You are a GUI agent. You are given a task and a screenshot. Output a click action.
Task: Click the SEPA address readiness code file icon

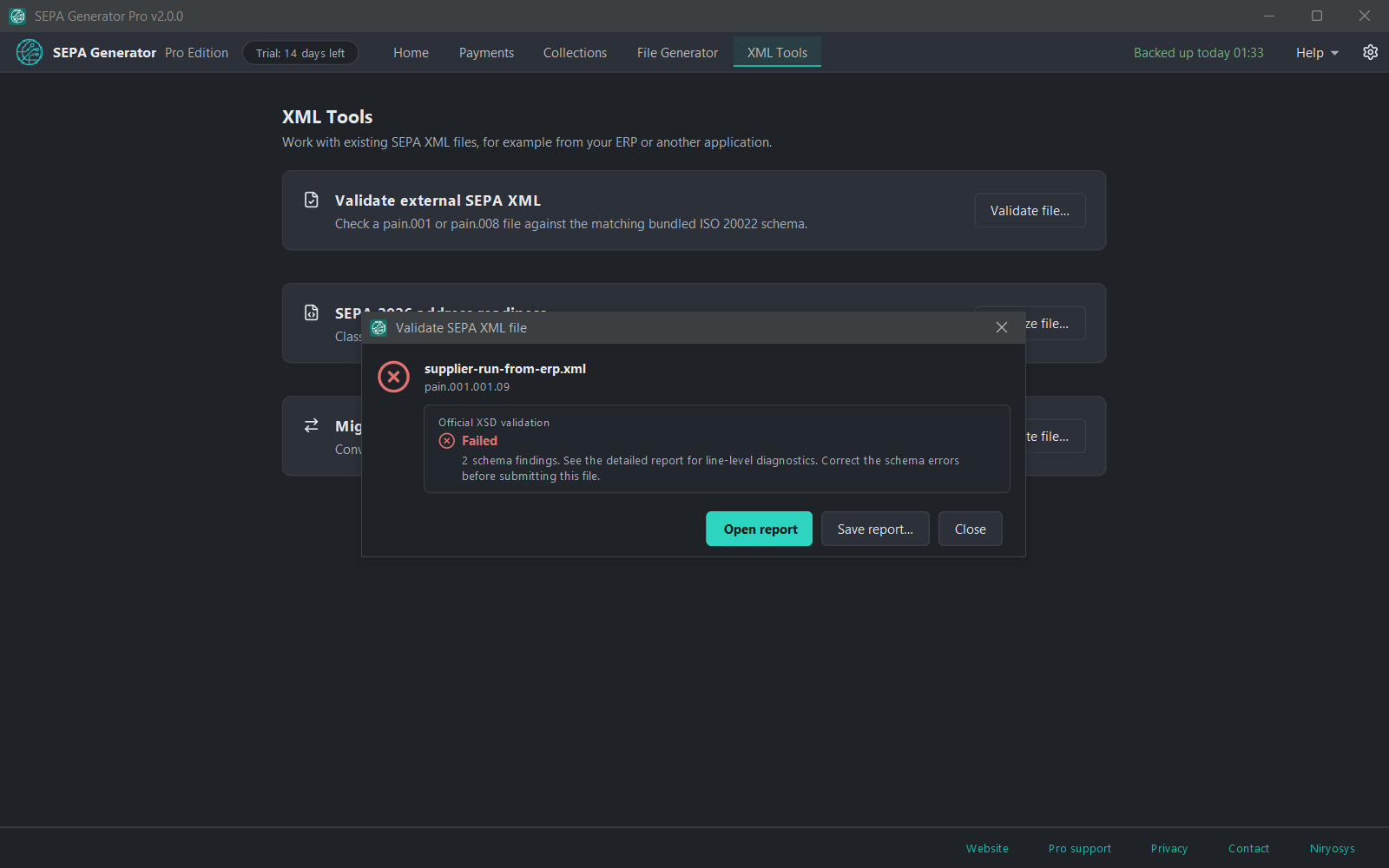point(312,313)
